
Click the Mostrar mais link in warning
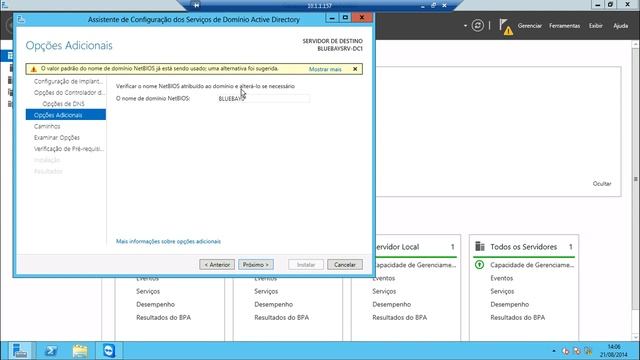325,69
